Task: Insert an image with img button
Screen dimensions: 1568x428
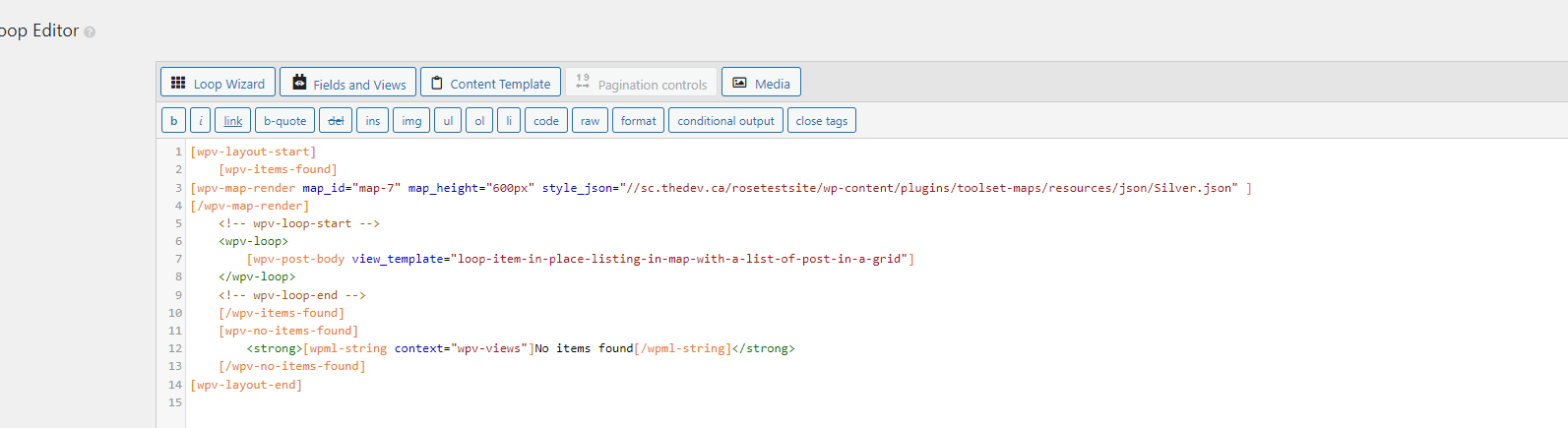Action: [x=411, y=120]
